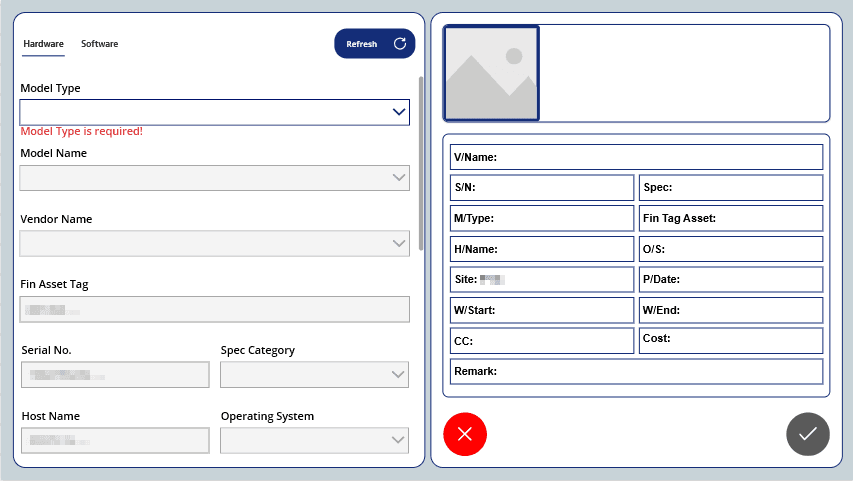The width and height of the screenshot is (853, 481).
Task: Switch to the Software tab
Action: [99, 44]
